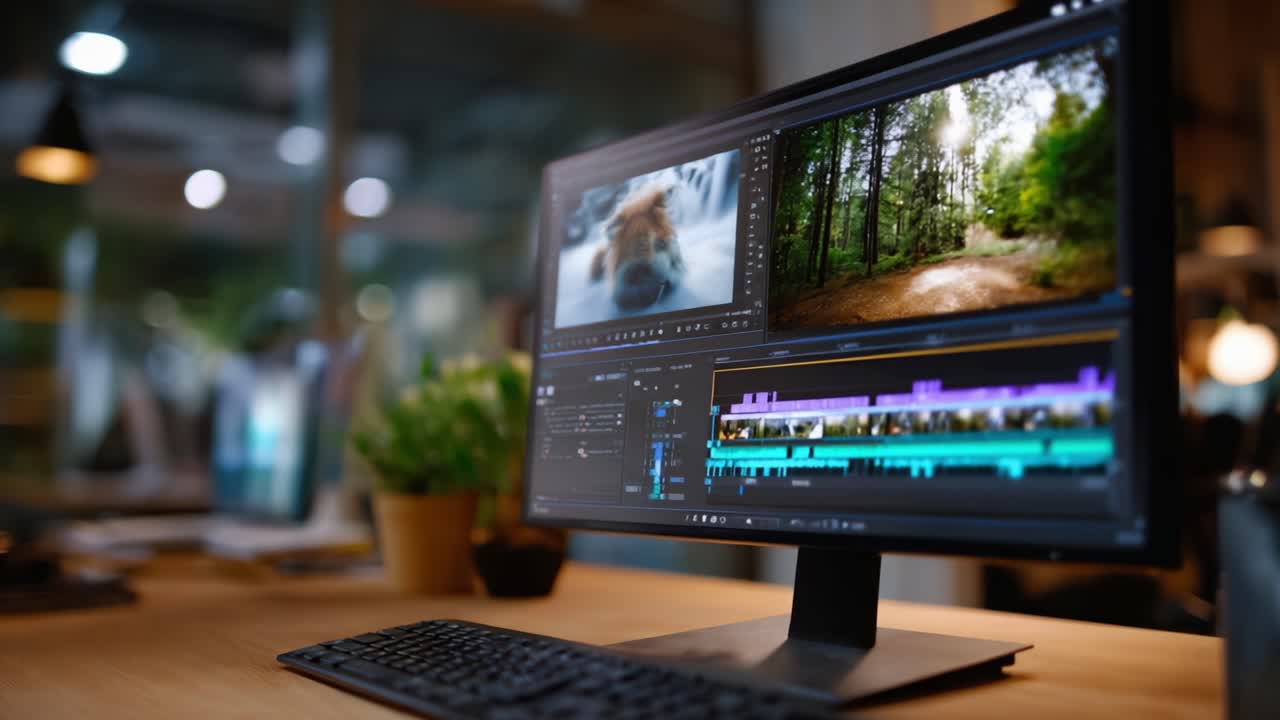Click the dog-in-snow source monitor preview
Image resolution: width=1280 pixels, height=720 pixels.
(x=646, y=238)
